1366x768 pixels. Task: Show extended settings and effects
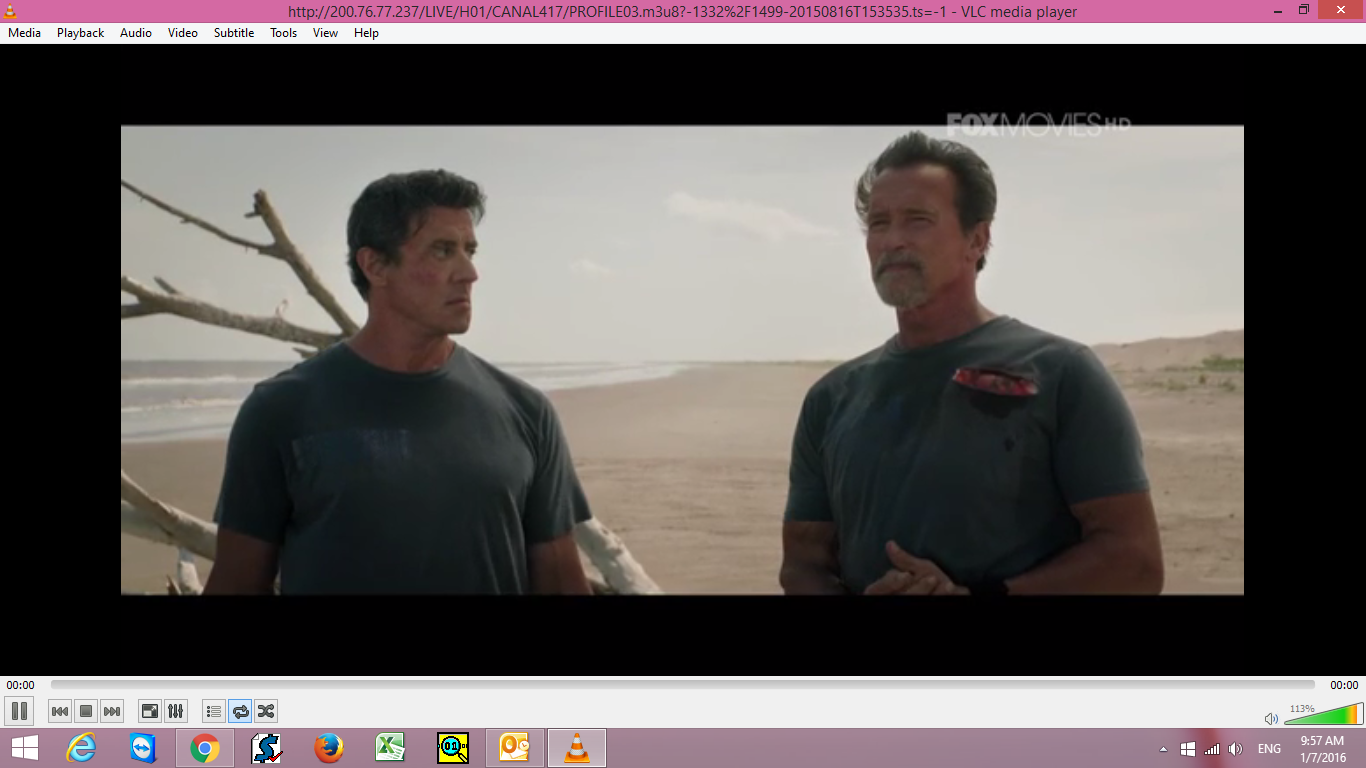(175, 711)
